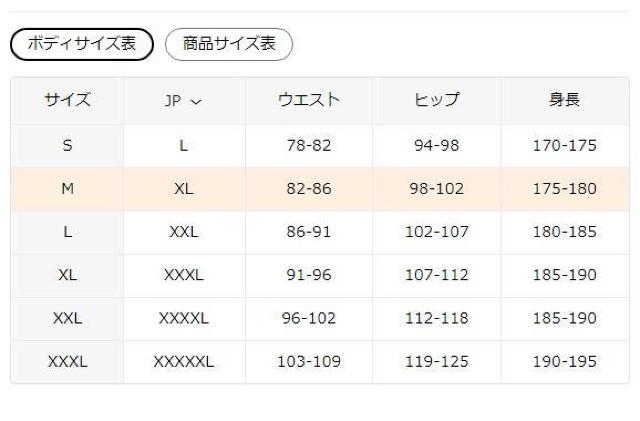This screenshot has width=640, height=421.
Task: Click waist value 78-82
Action: click(x=309, y=145)
